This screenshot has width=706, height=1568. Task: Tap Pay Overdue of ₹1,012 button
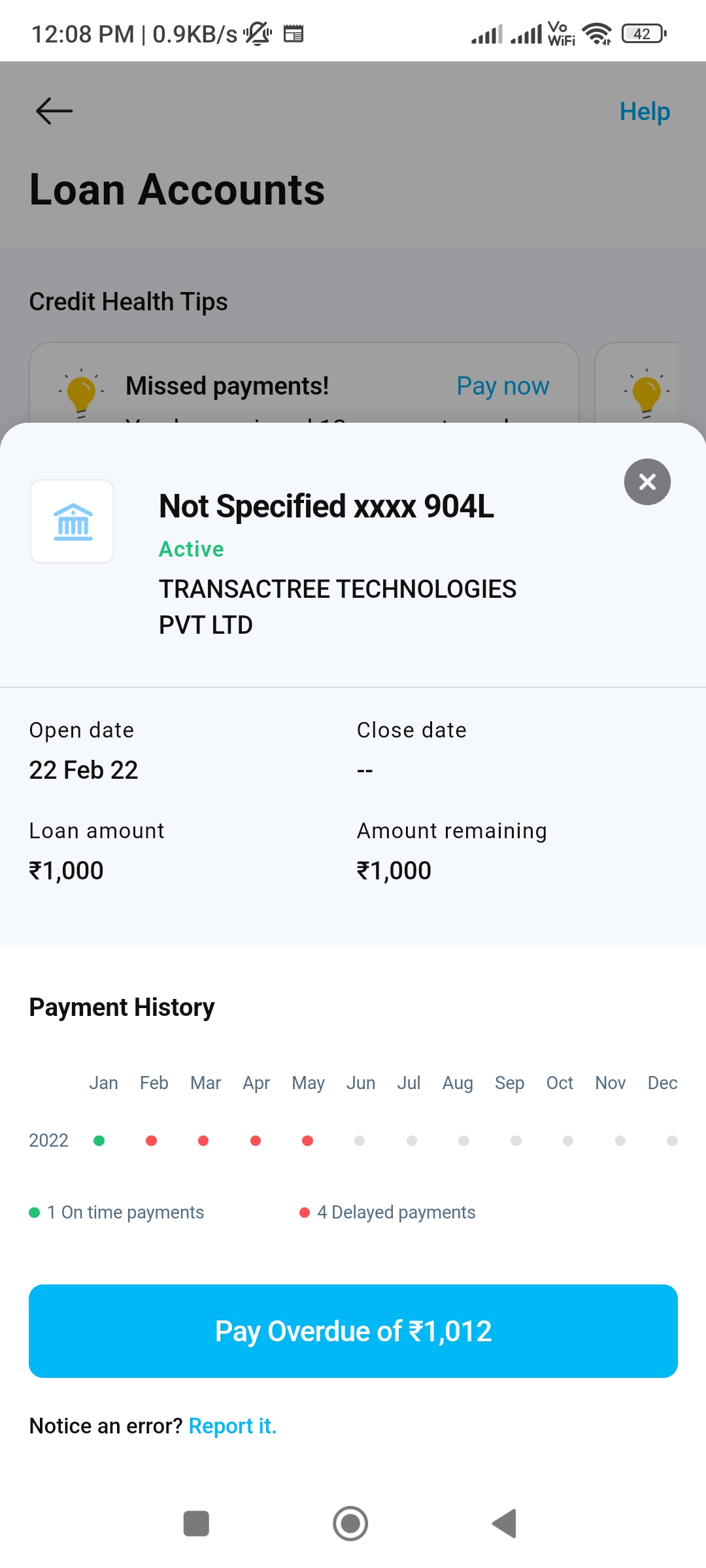[353, 1331]
